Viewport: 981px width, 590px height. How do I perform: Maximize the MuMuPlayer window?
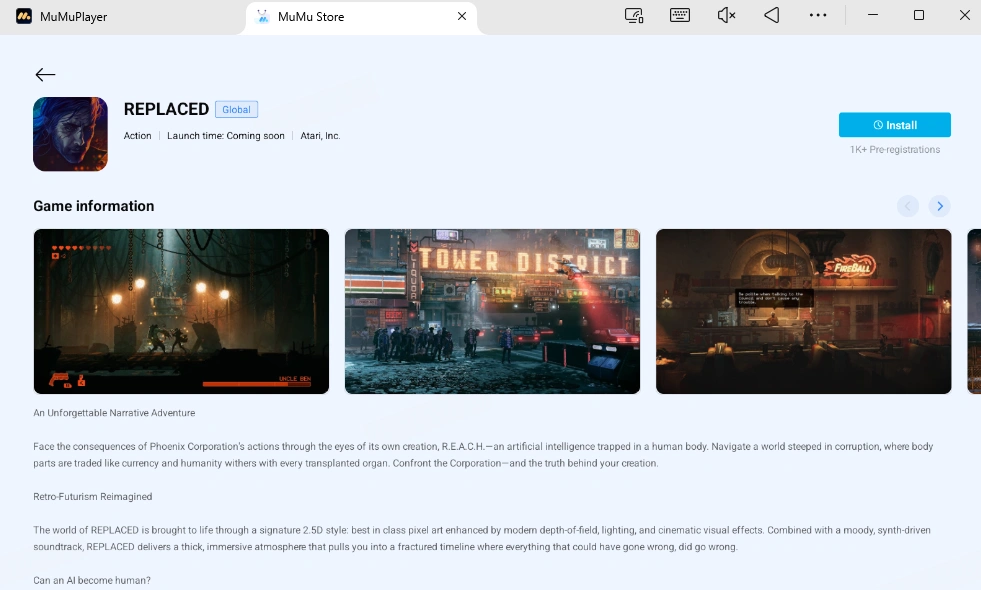pos(918,16)
